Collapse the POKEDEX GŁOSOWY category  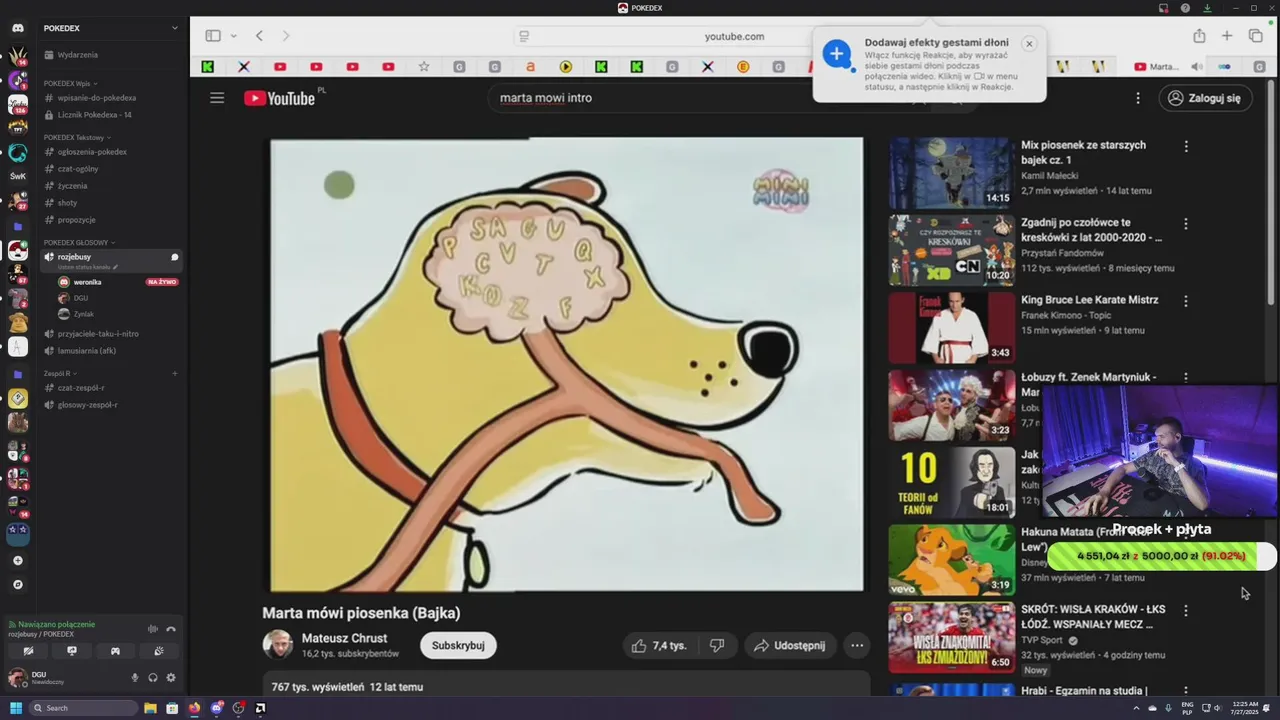[x=80, y=242]
